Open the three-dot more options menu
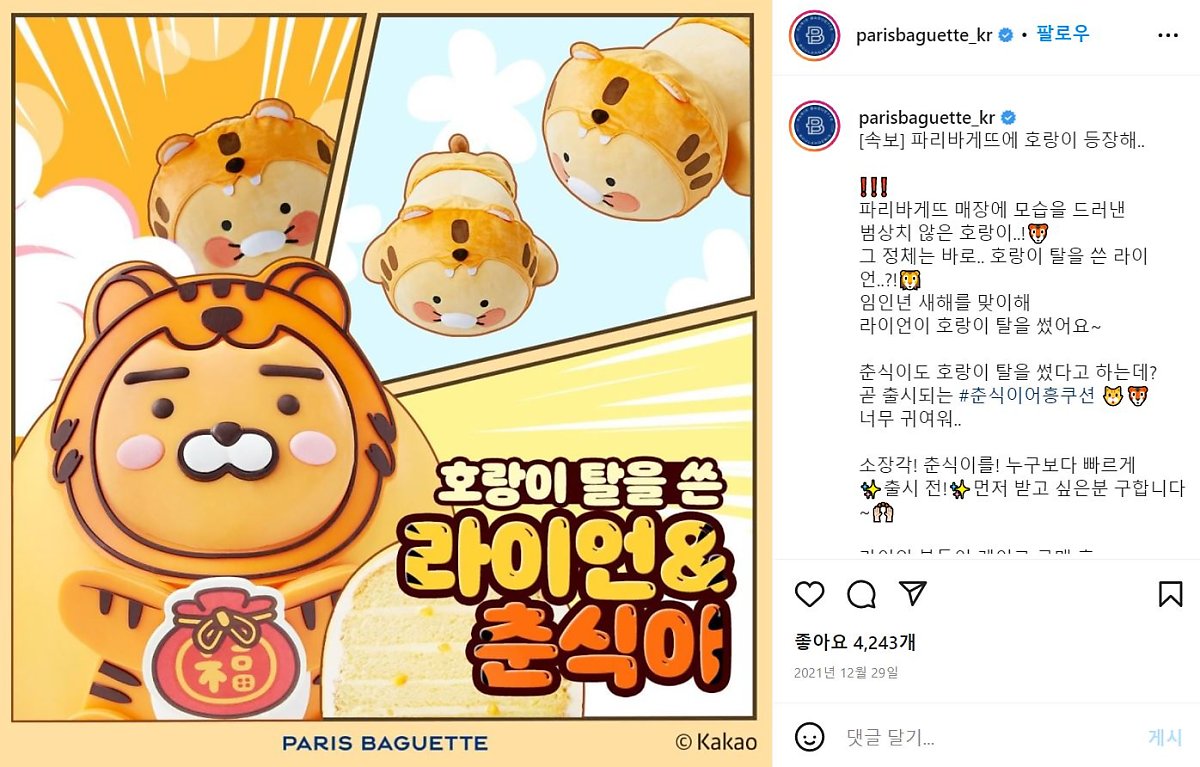Image resolution: width=1200 pixels, height=767 pixels. [1168, 35]
